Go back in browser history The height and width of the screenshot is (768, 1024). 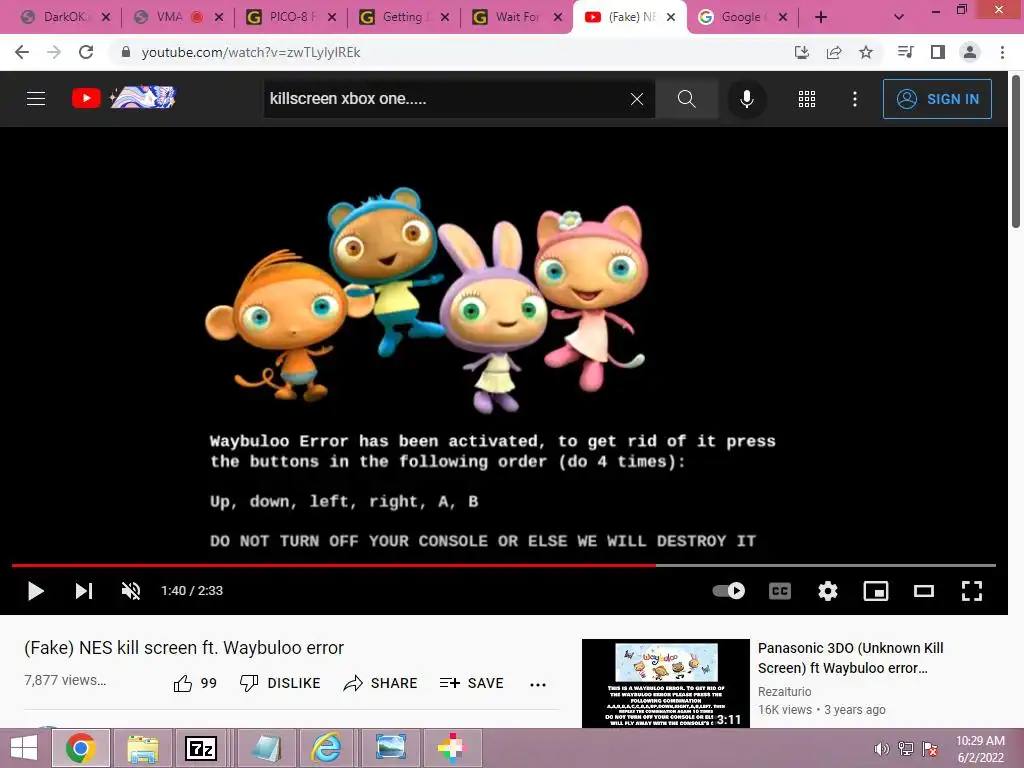22,52
